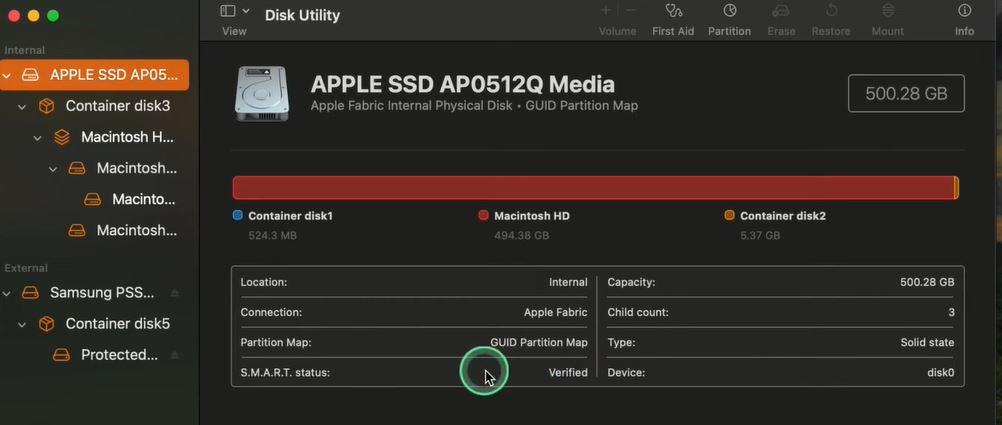The width and height of the screenshot is (1002, 425).
Task: Click the remove volume minus icon
Action: (631, 10)
